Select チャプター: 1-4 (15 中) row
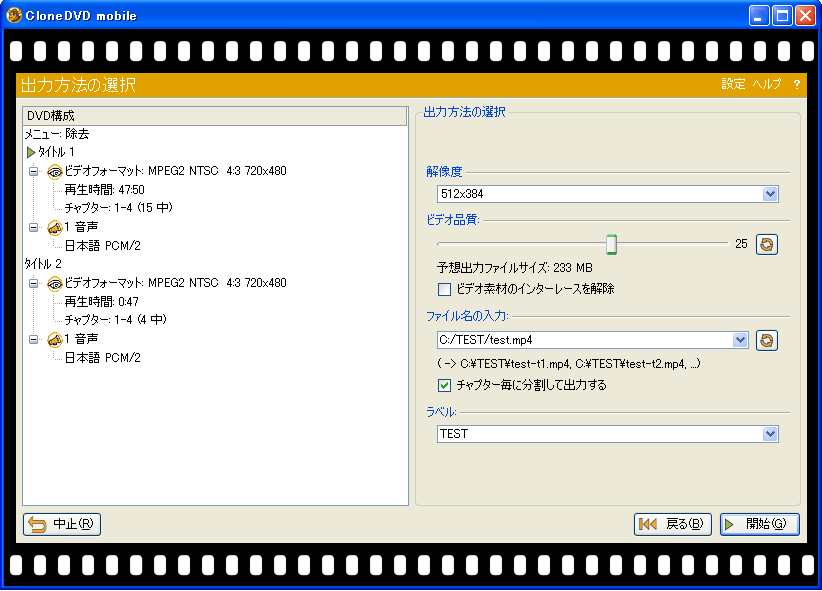Screen dimensions: 822x591 [118, 208]
